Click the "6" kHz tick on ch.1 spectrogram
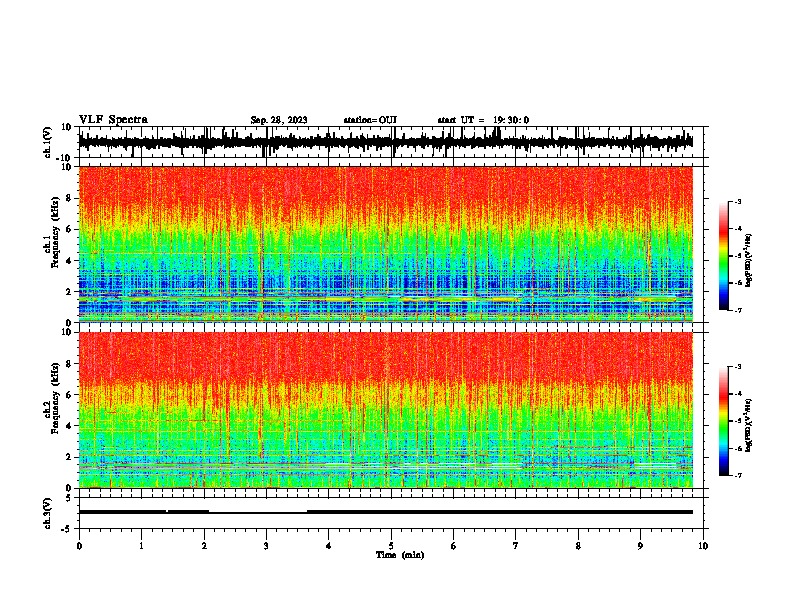 [x=69, y=229]
